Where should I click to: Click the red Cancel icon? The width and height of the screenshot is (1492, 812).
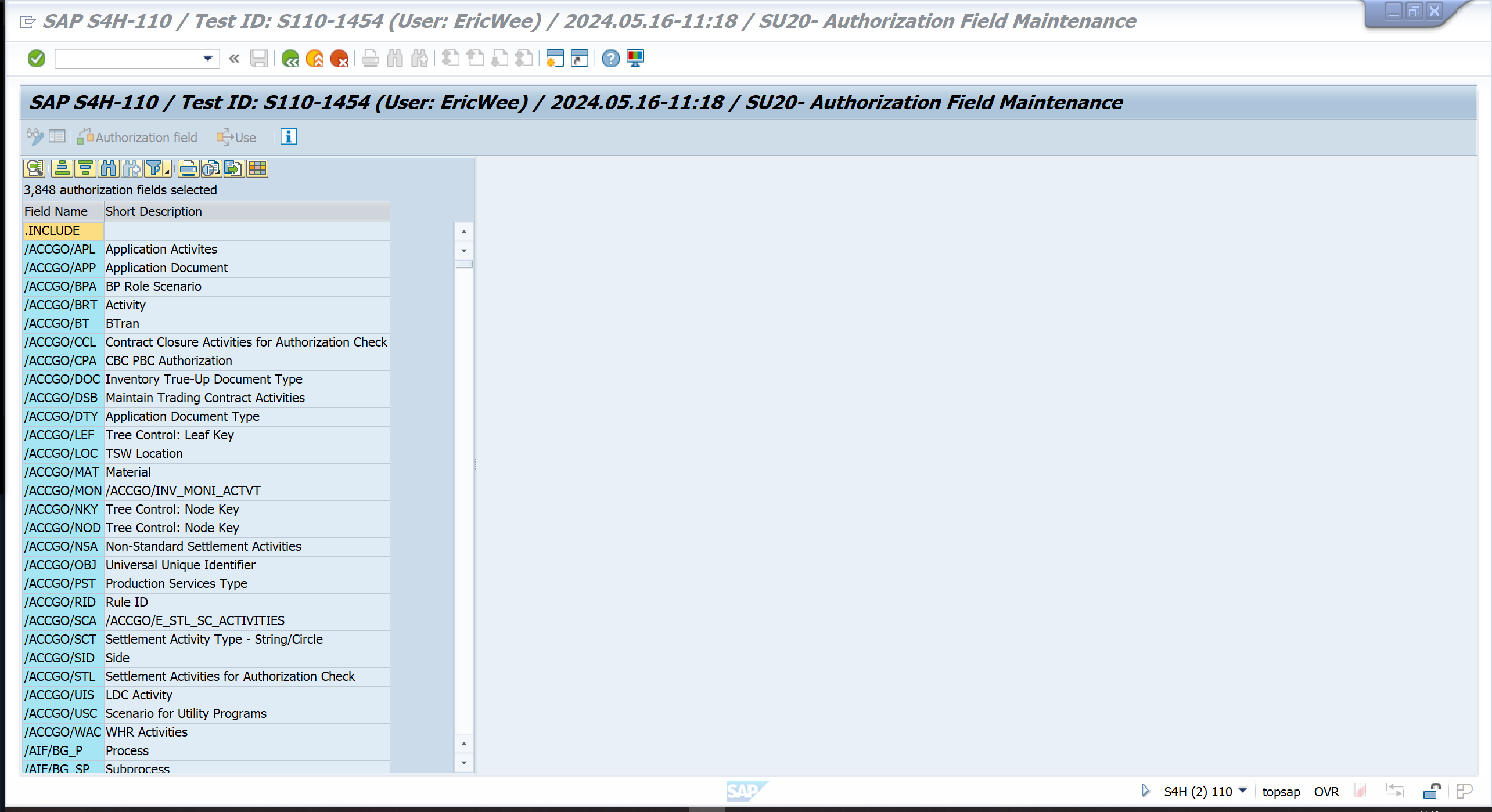click(x=339, y=59)
